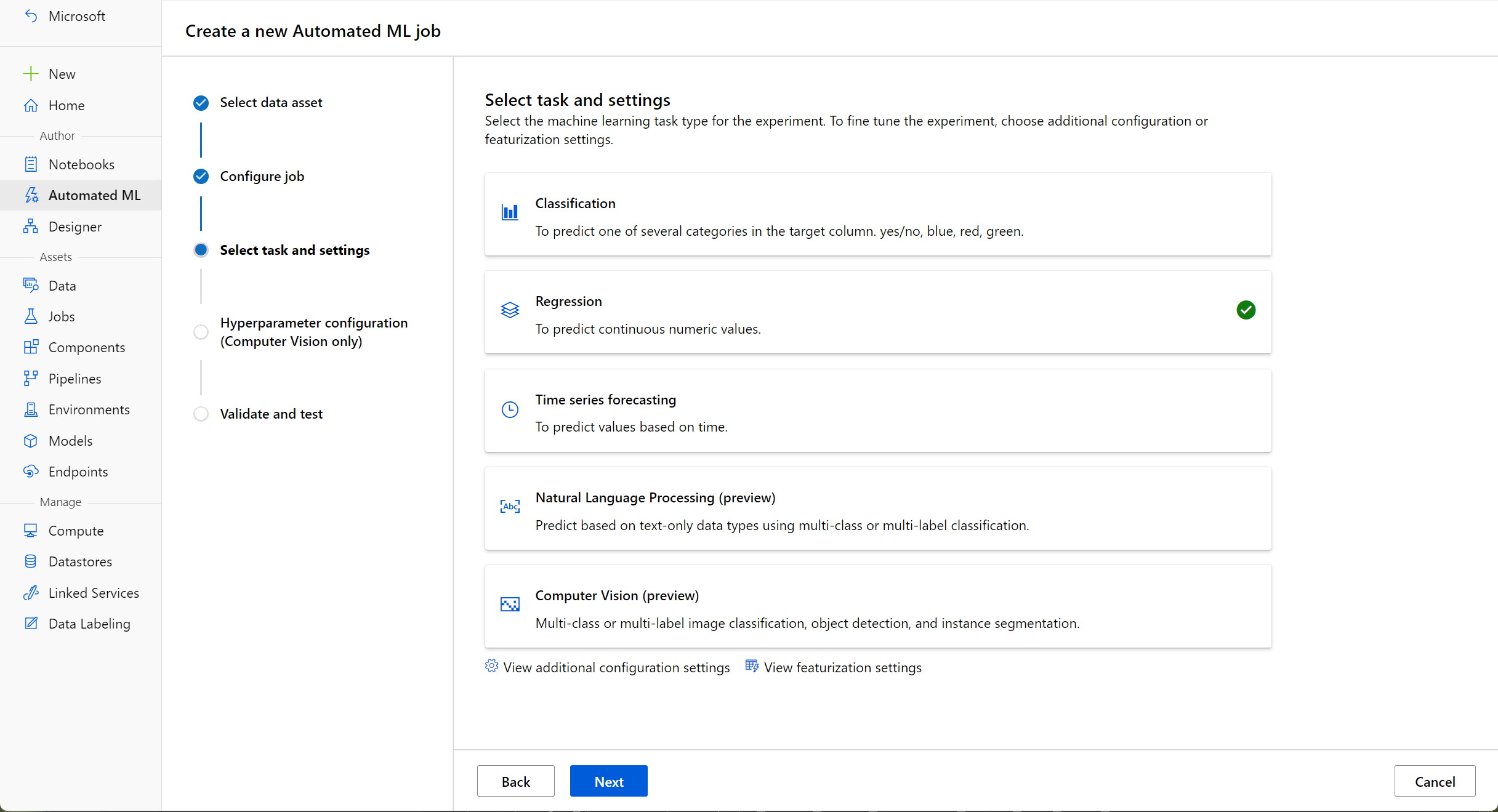Click the Designer icon in sidebar
This screenshot has height=812, width=1498.
point(31,227)
